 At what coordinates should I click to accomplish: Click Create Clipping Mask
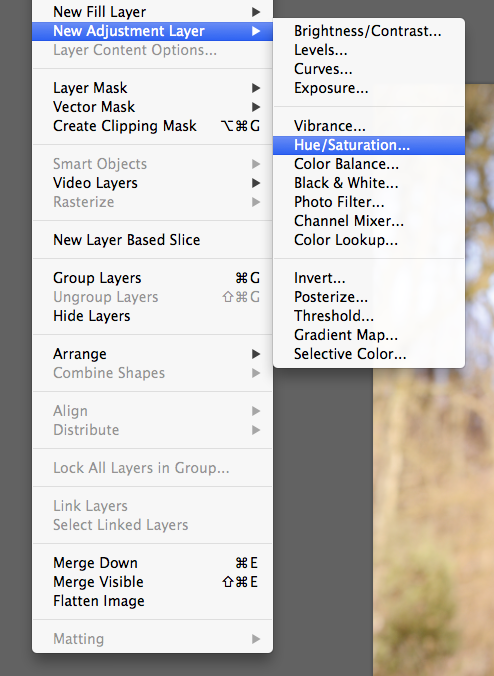pyautogui.click(x=152, y=126)
